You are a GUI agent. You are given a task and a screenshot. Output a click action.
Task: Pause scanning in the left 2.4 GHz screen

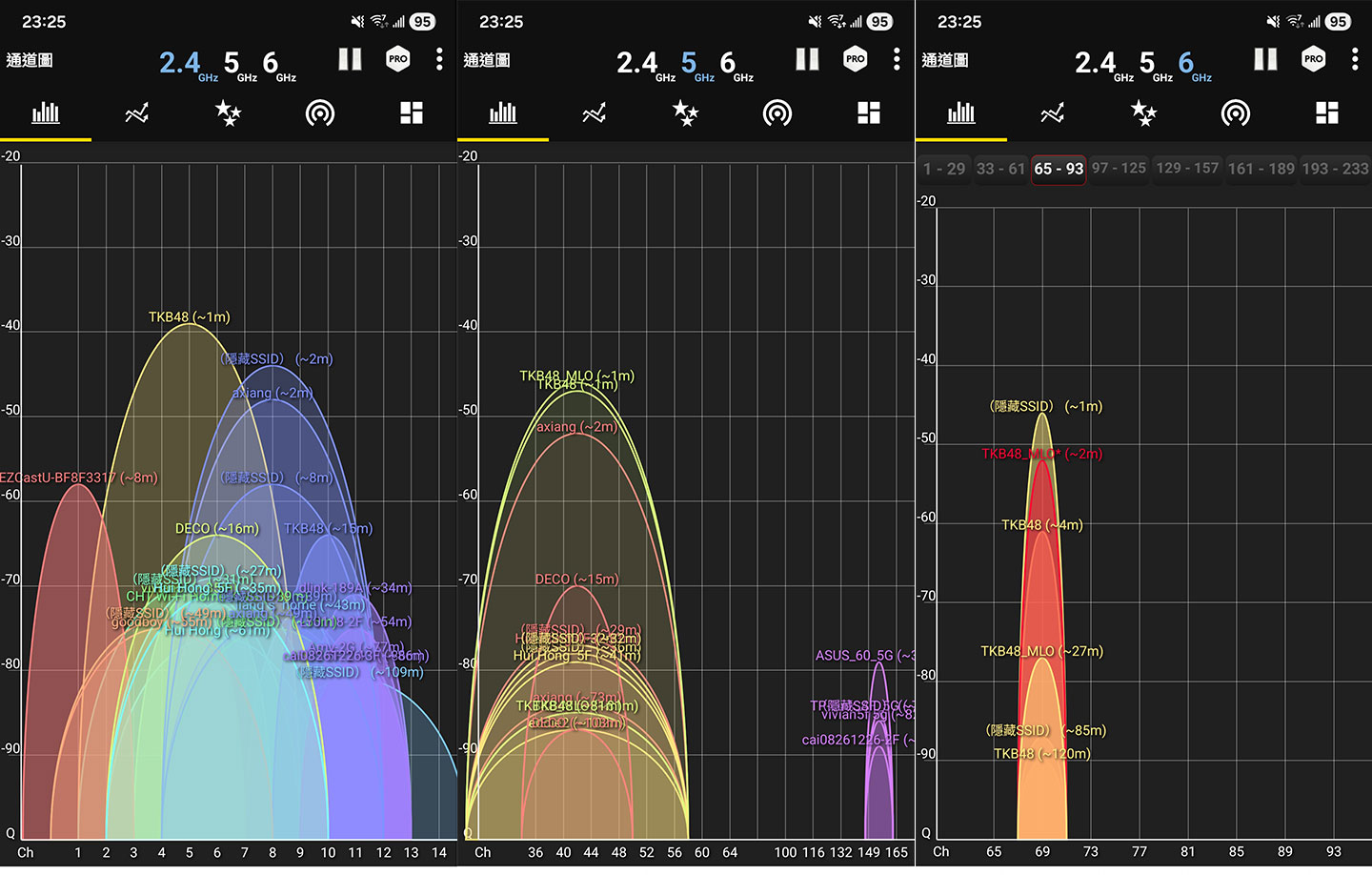click(350, 60)
